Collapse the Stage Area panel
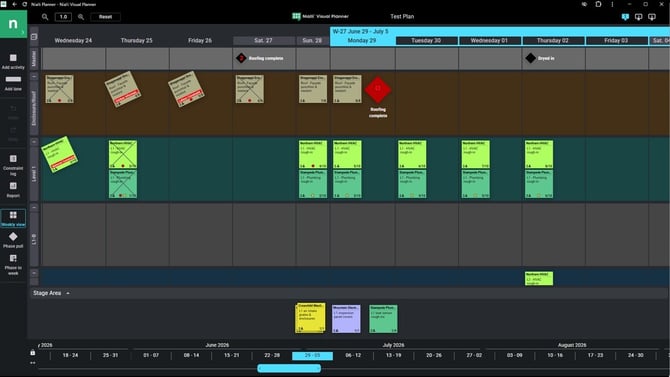The width and height of the screenshot is (670, 377). coord(68,293)
